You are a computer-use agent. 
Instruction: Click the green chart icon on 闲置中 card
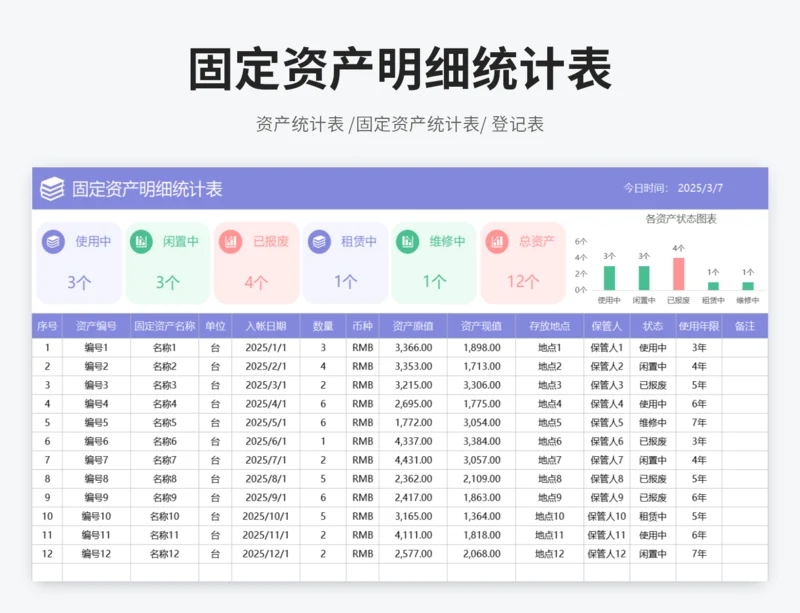pyautogui.click(x=141, y=241)
